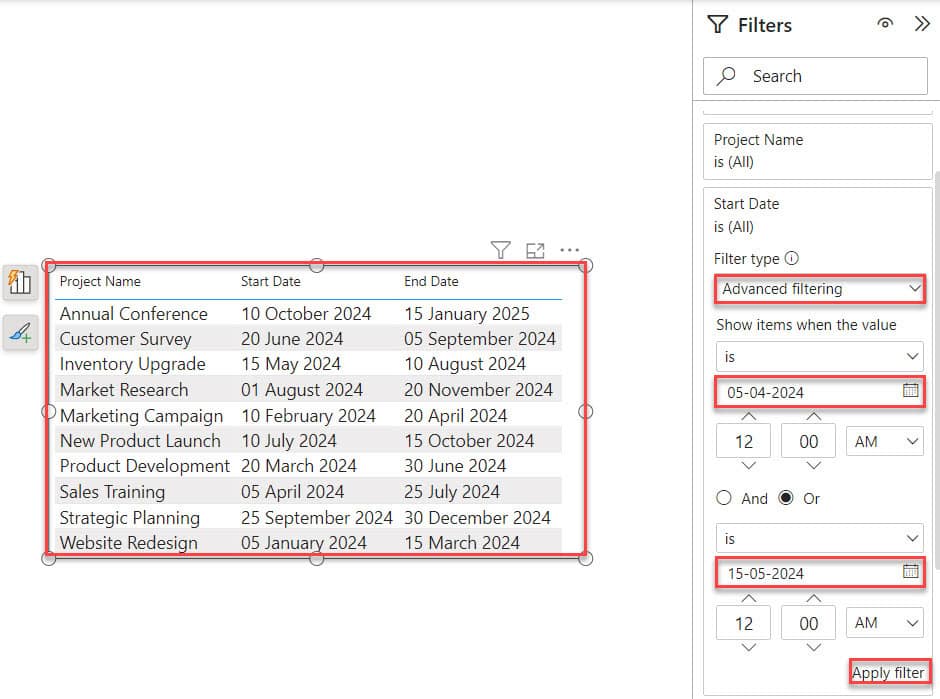The width and height of the screenshot is (940, 699).
Task: Decrease minutes below second 00 field
Action: [813, 647]
